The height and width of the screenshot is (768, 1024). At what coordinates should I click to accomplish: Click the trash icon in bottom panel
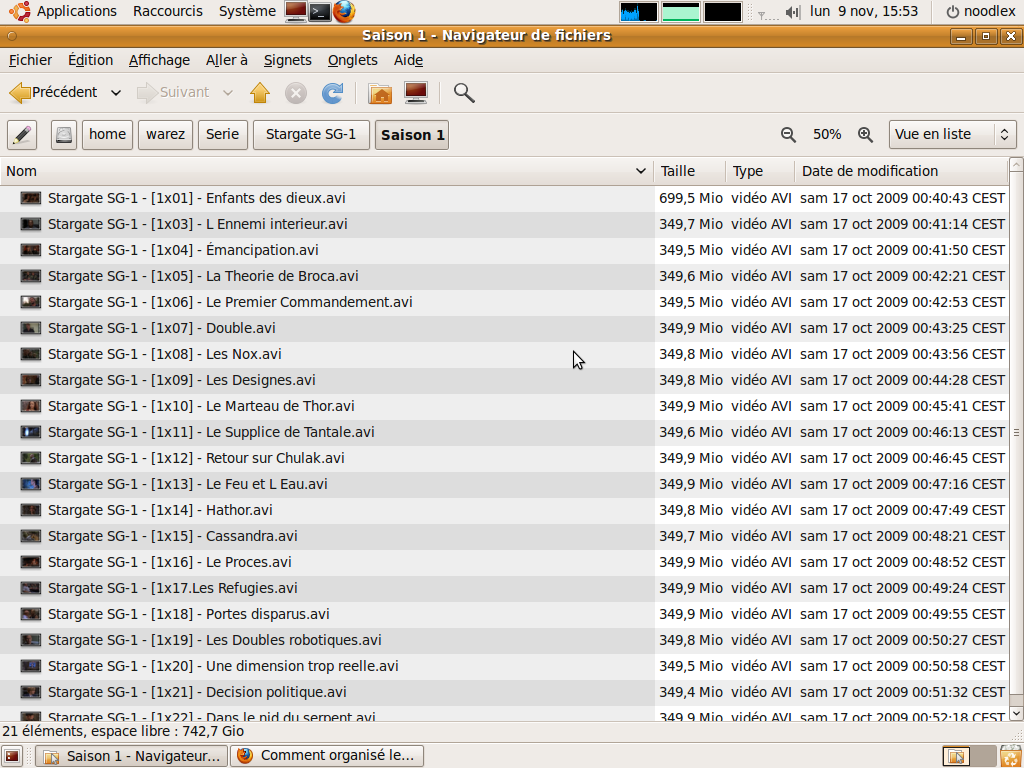coord(1011,756)
